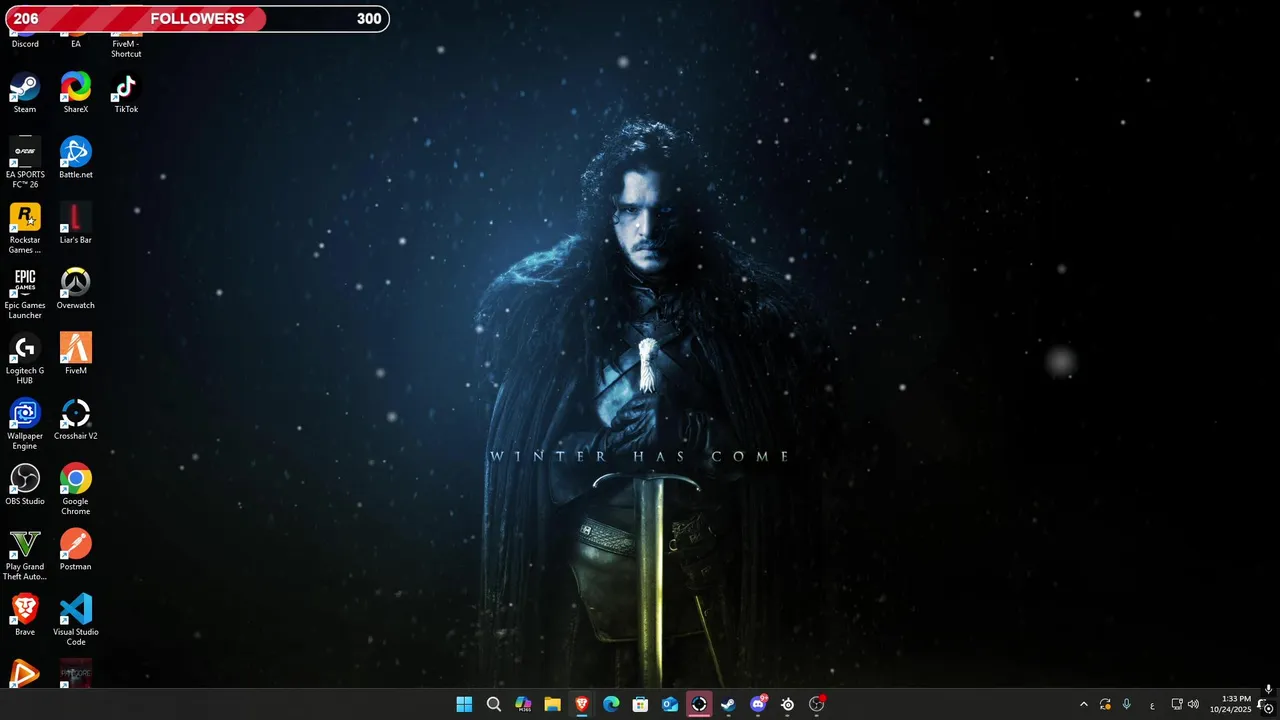
Task: Open the Epic Games Launcher shortcut
Action: point(25,293)
